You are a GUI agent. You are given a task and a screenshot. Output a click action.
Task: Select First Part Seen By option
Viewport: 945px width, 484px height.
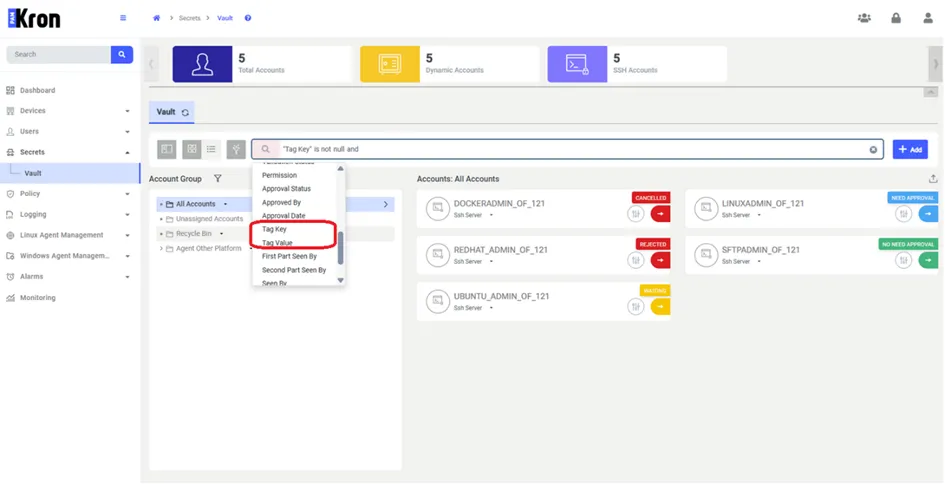pos(289,256)
